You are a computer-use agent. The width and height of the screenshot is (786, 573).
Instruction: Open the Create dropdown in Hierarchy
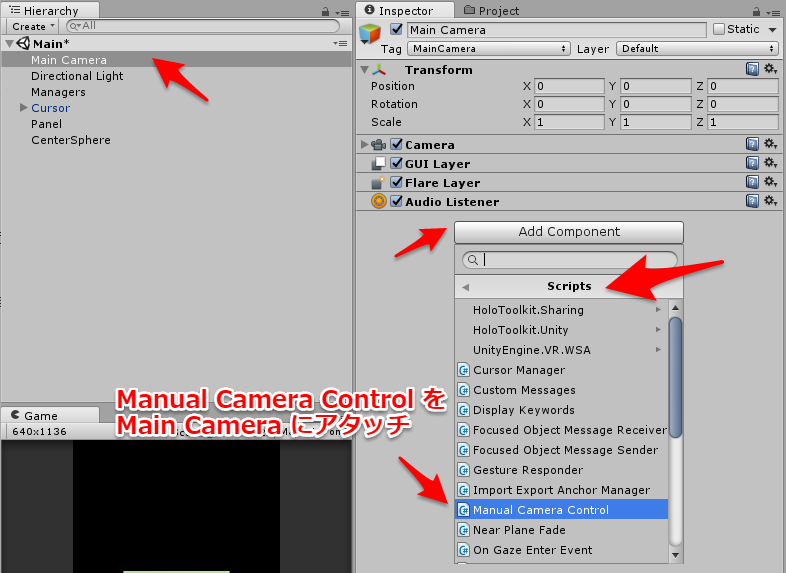click(33, 26)
